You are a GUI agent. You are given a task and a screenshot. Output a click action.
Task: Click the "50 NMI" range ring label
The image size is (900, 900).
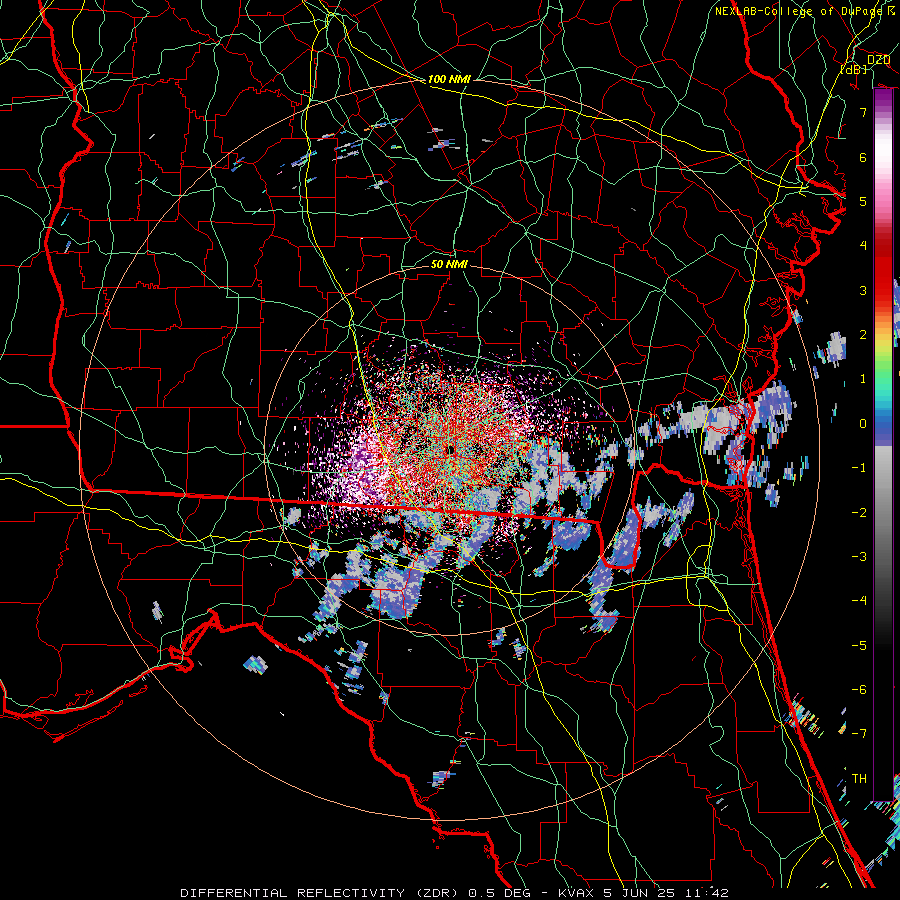(x=449, y=264)
